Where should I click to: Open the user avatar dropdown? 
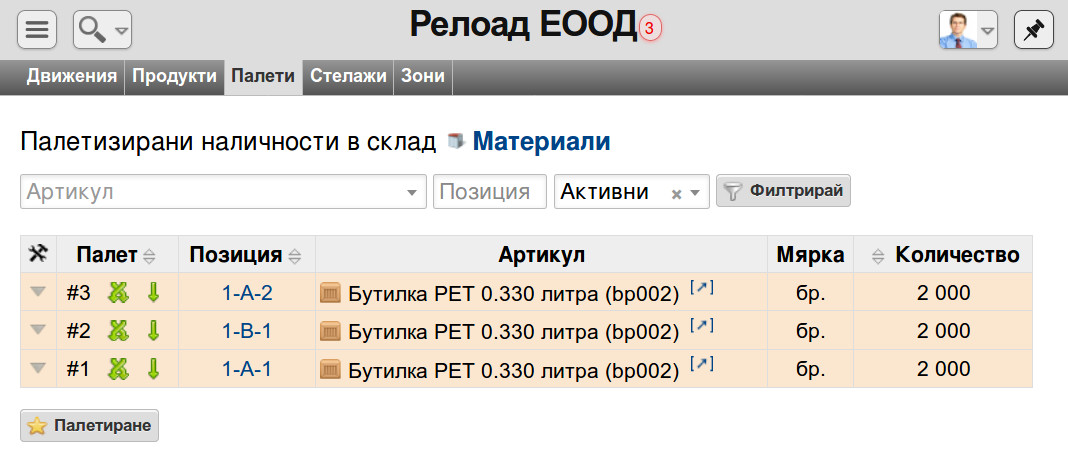point(968,30)
